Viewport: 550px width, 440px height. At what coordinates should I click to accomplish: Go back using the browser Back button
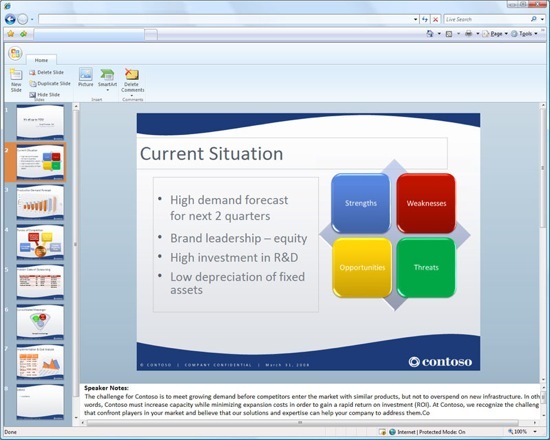pyautogui.click(x=10, y=19)
